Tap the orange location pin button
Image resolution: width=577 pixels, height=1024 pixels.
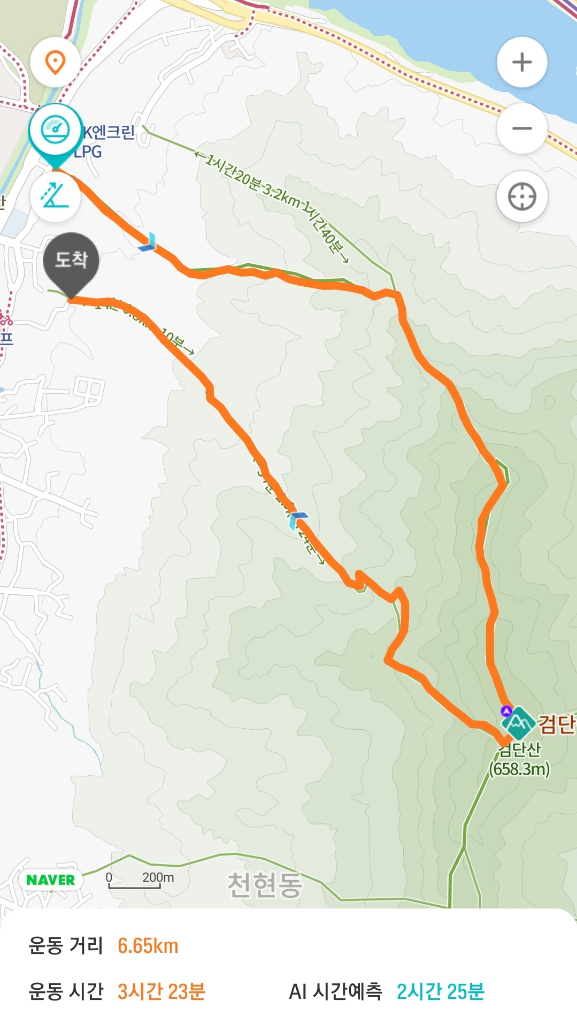click(x=55, y=63)
